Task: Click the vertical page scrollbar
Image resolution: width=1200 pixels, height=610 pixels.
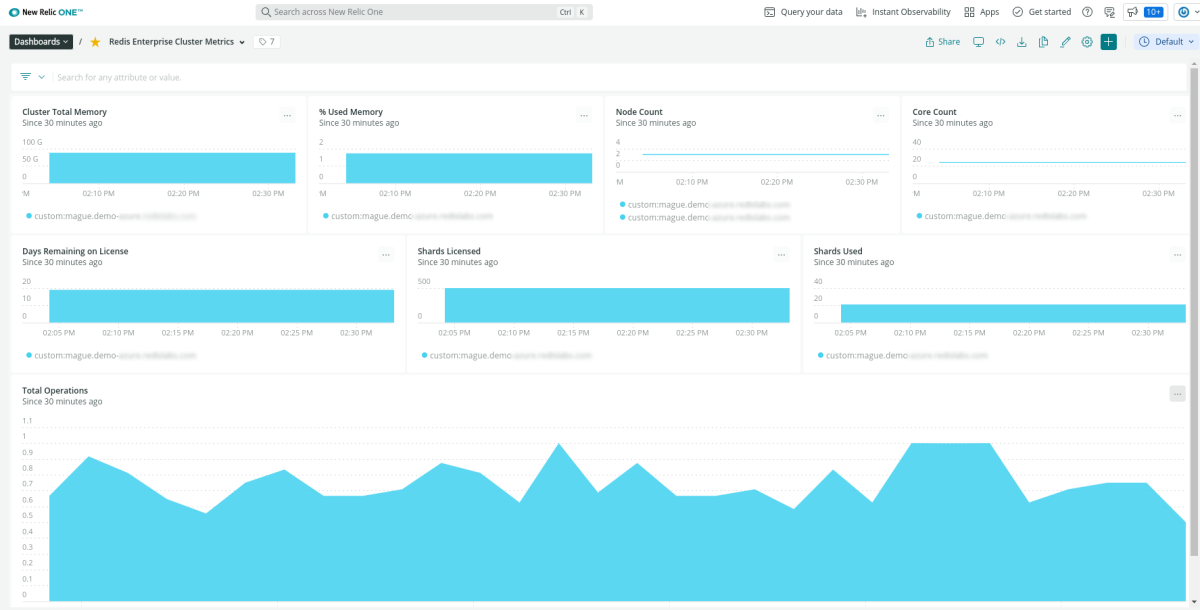Action: (x=1194, y=300)
